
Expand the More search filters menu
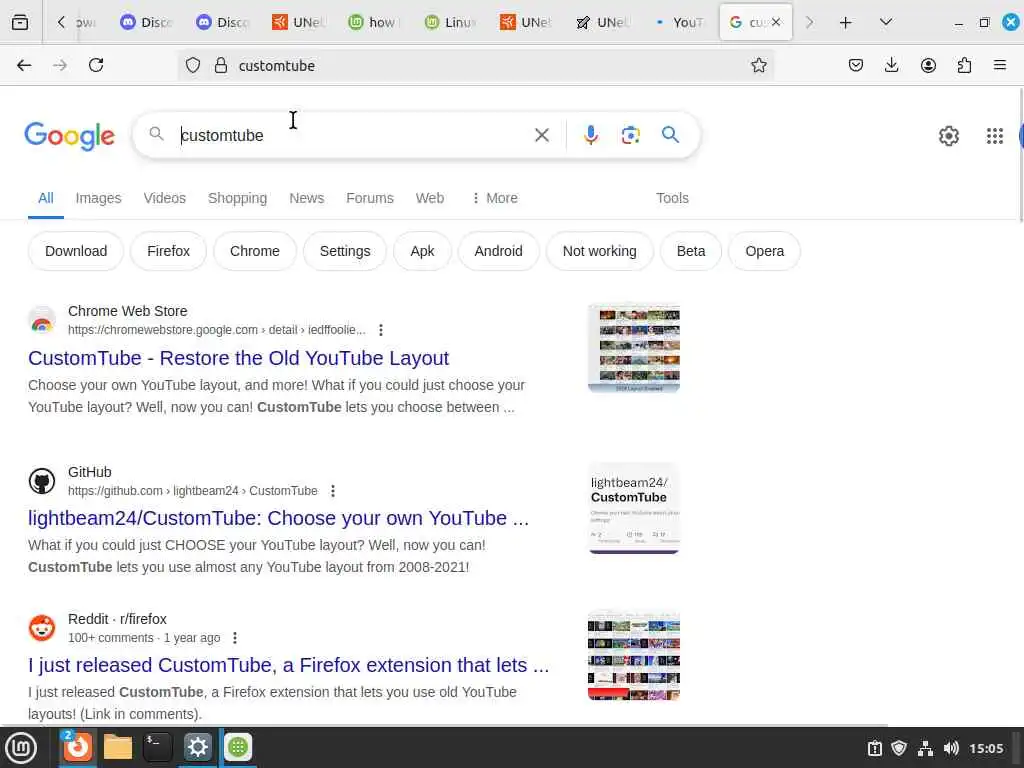(x=494, y=198)
